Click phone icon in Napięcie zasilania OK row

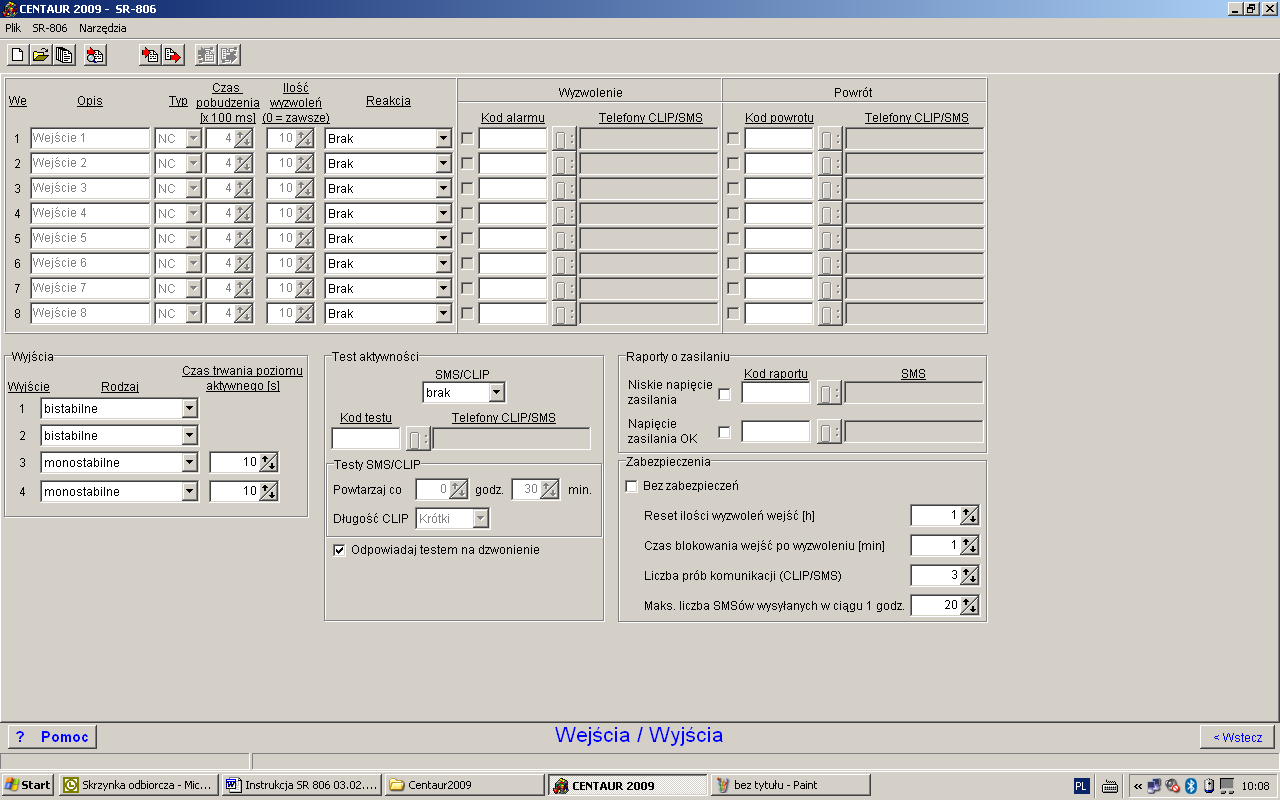coord(829,432)
